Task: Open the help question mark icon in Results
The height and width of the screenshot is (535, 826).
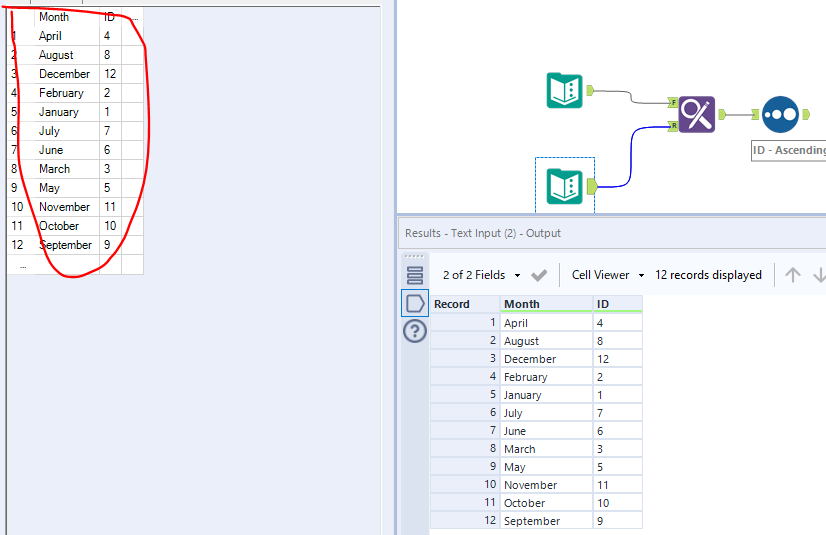Action: [415, 332]
